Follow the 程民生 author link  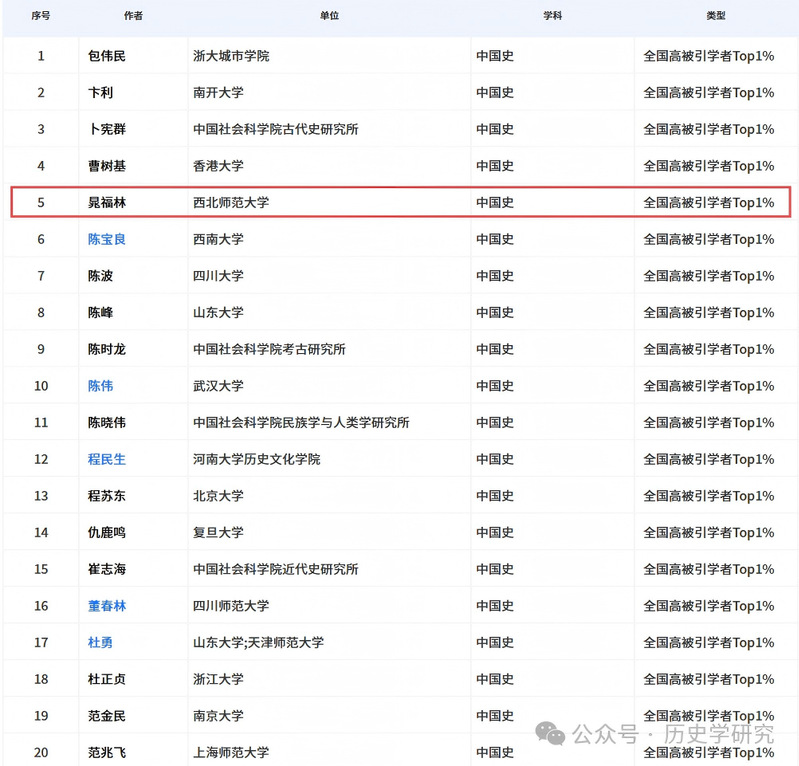pyautogui.click(x=107, y=460)
